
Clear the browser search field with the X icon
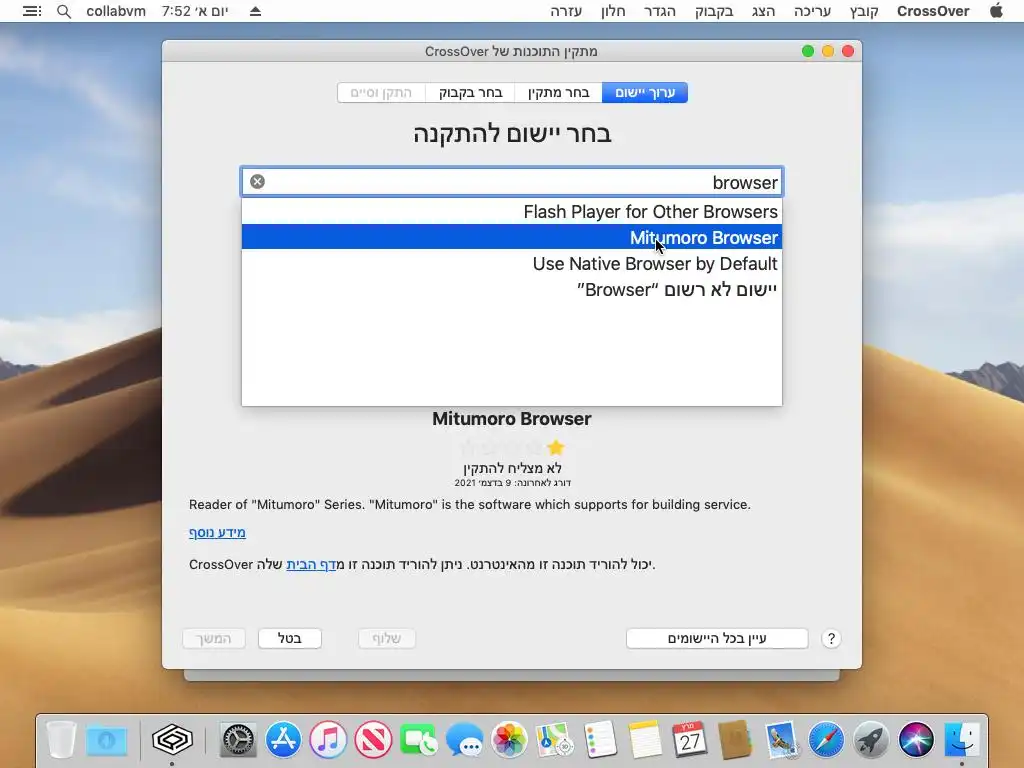[x=257, y=182]
